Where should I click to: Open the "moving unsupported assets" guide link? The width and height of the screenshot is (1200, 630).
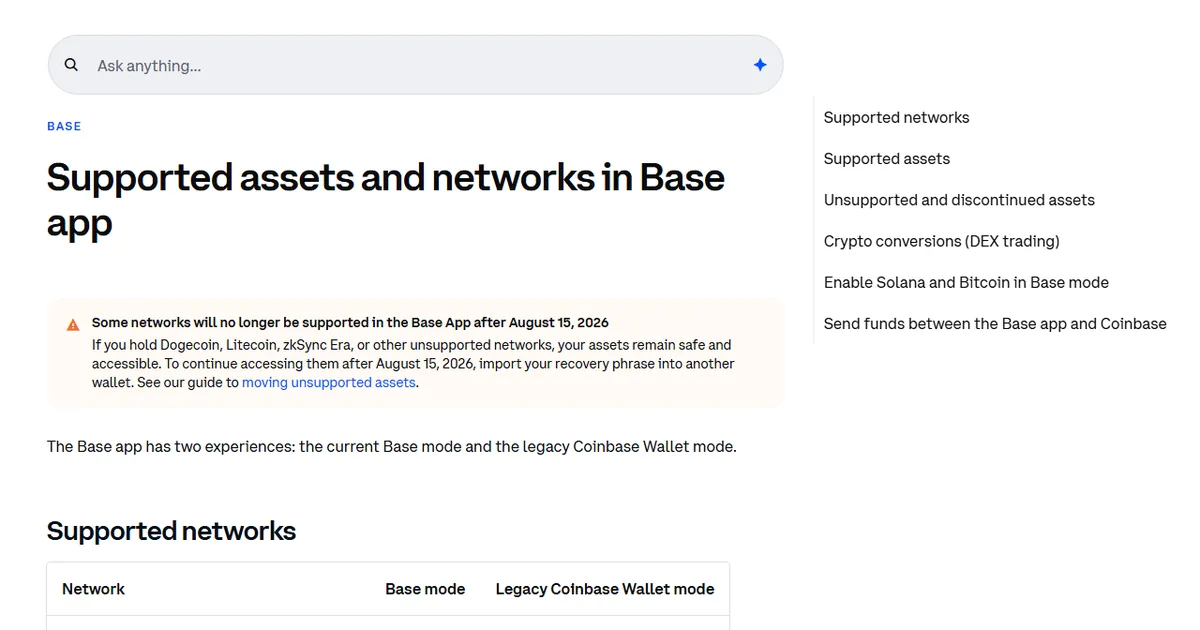click(x=328, y=383)
